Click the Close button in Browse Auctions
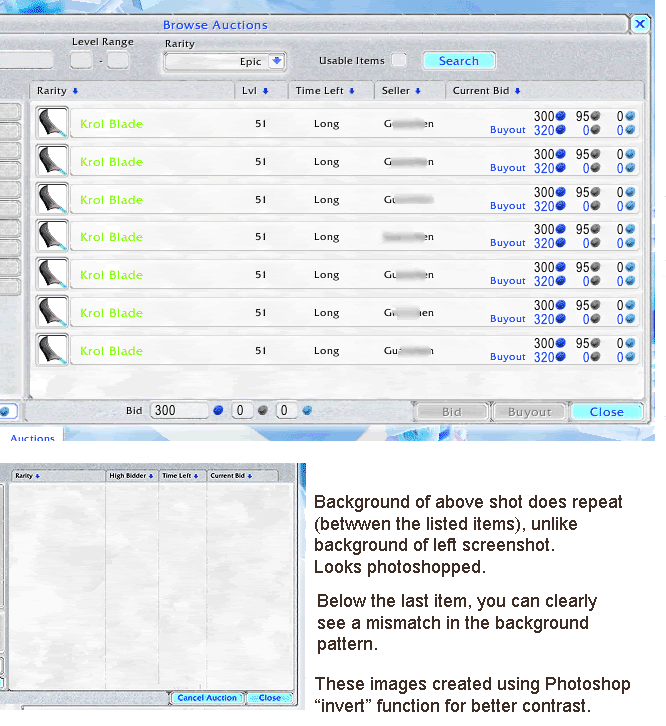The width and height of the screenshot is (666, 726). (606, 412)
